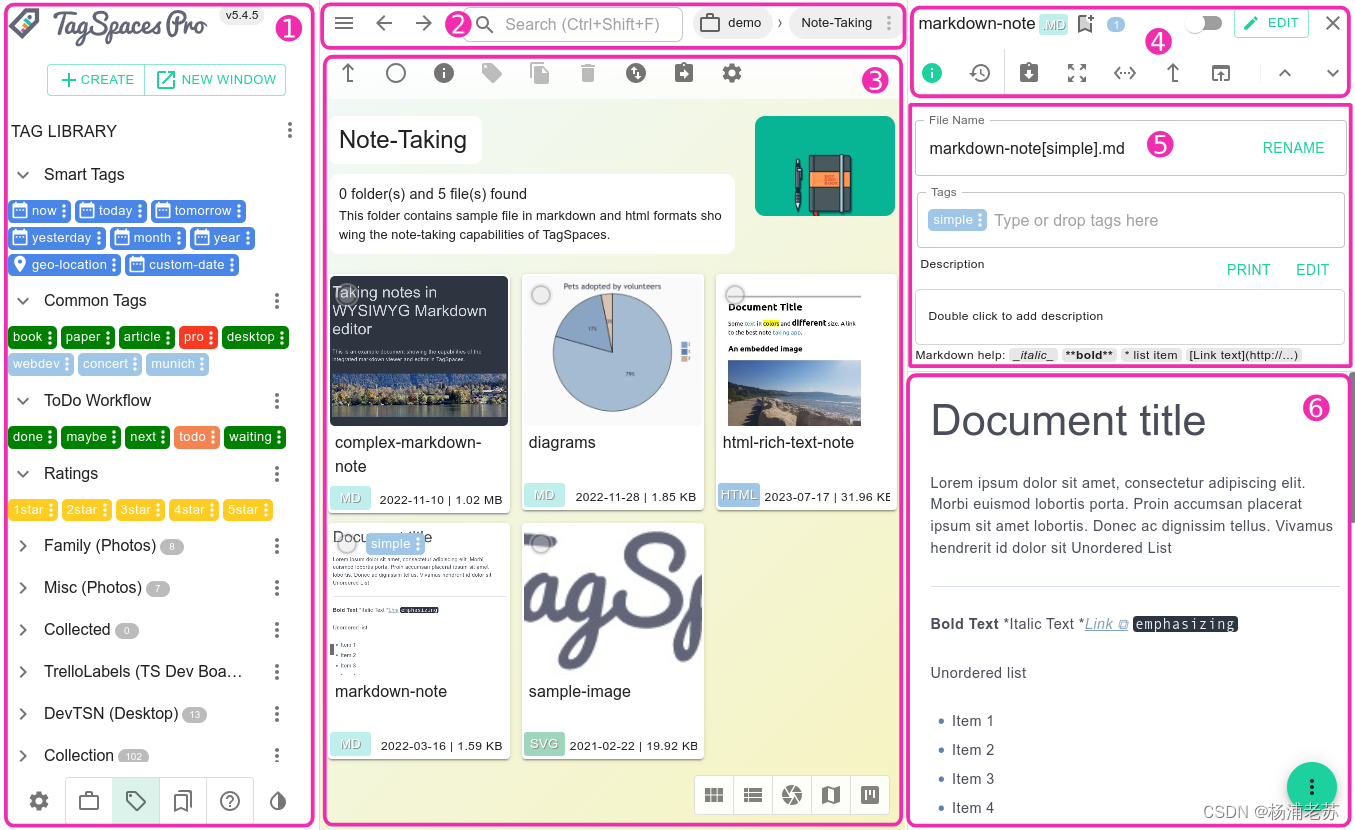
Task: Click the orange todo tag
Action: [x=197, y=437]
